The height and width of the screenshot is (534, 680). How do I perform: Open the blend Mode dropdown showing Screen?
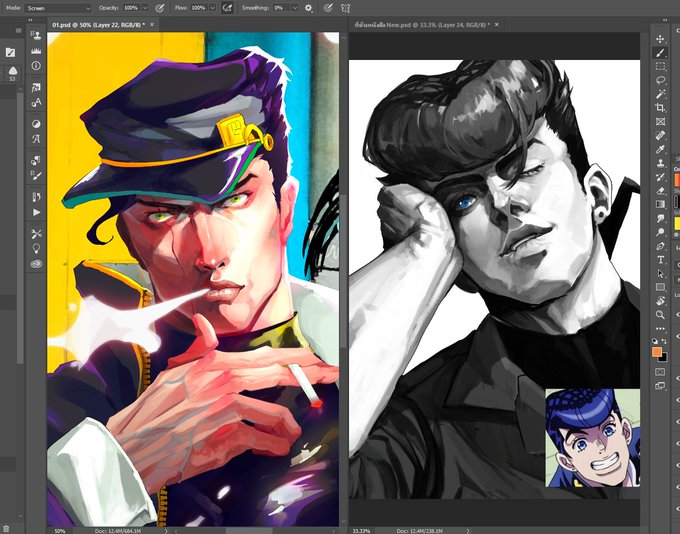pos(58,8)
